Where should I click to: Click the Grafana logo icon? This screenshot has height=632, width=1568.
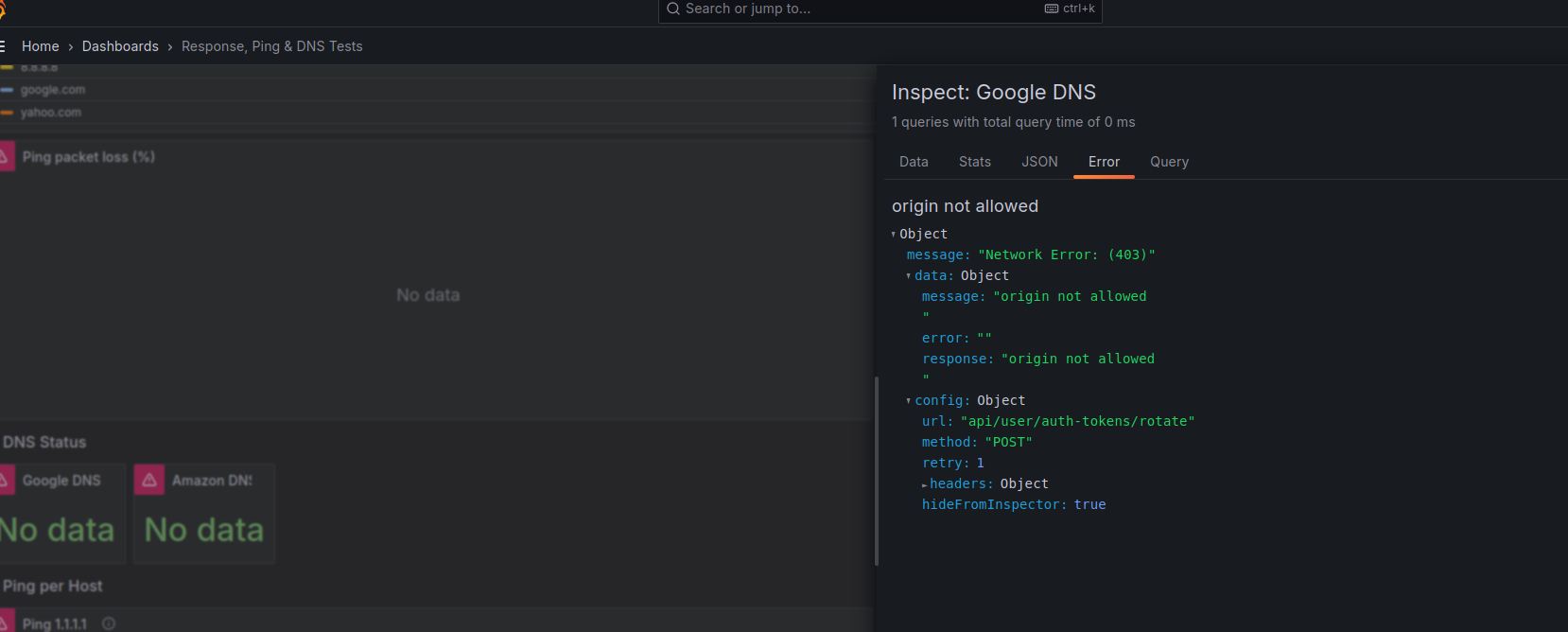(x=2, y=9)
